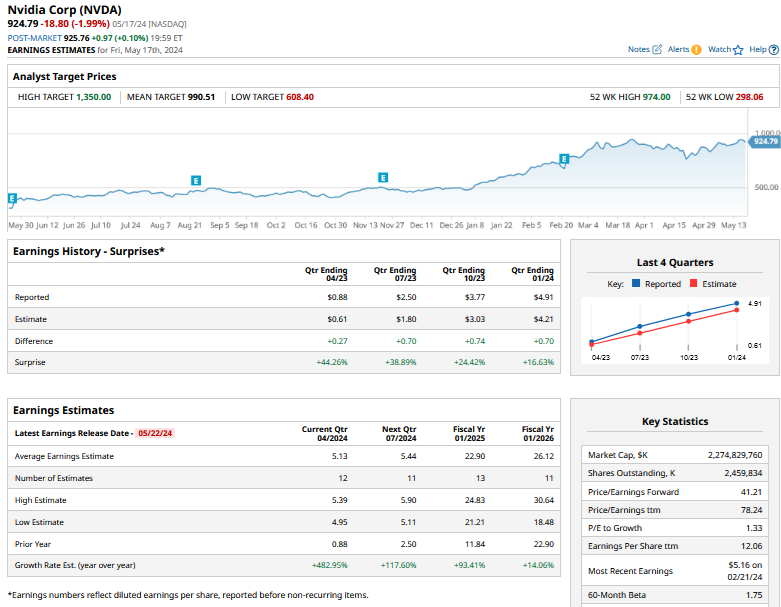Click the Watch star icon
Viewport: 781px width, 607px height.
(738, 49)
